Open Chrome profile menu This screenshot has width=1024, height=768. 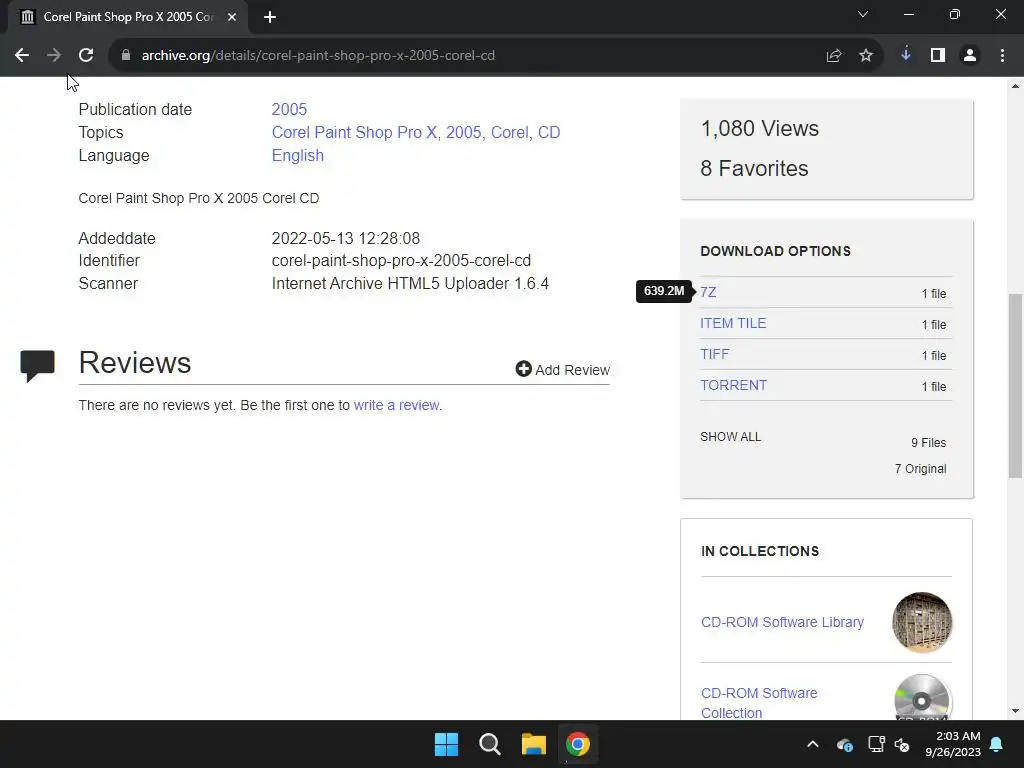pos(969,56)
